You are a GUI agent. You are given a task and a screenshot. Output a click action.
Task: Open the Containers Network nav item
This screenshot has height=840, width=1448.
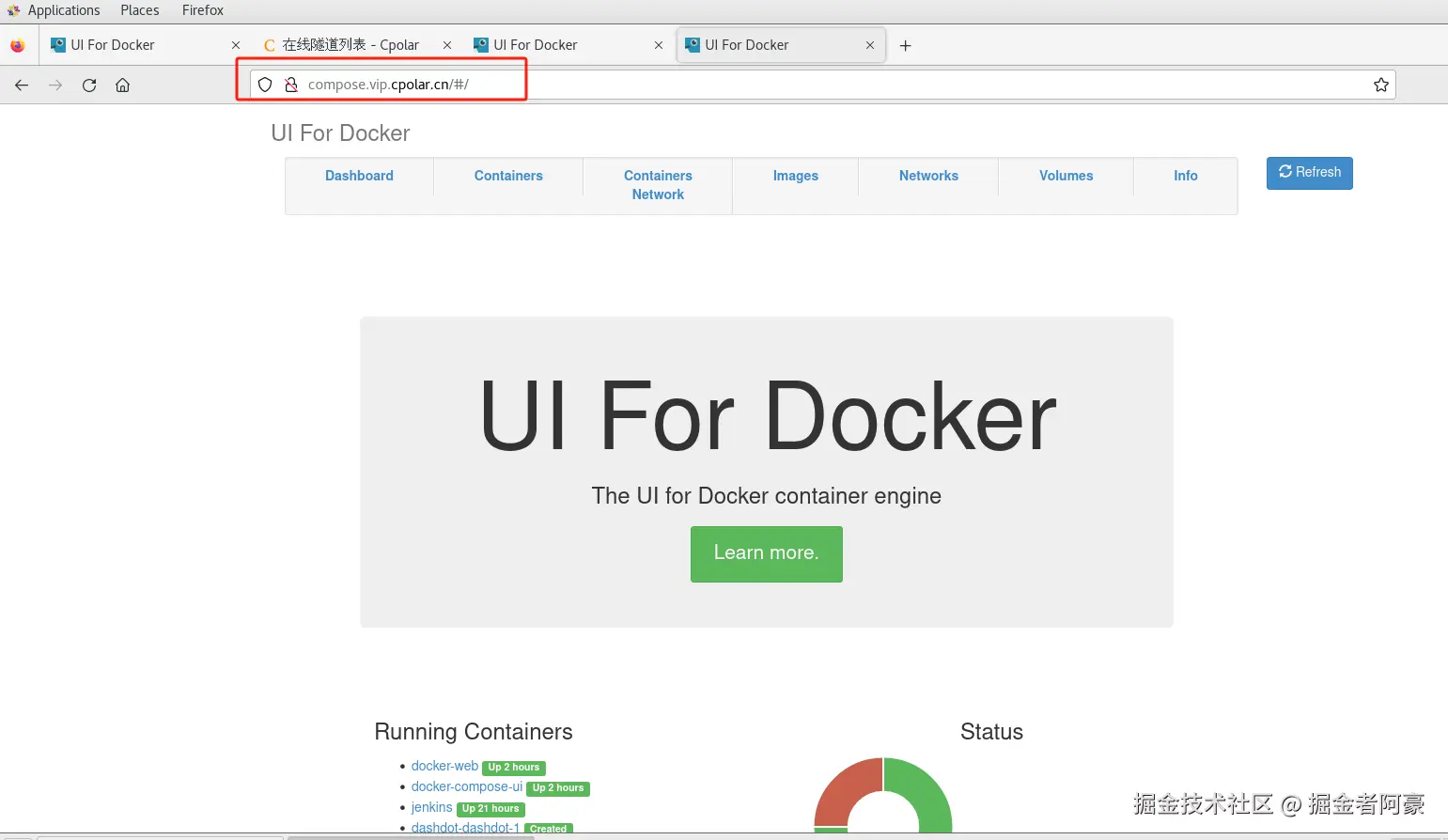point(658,185)
